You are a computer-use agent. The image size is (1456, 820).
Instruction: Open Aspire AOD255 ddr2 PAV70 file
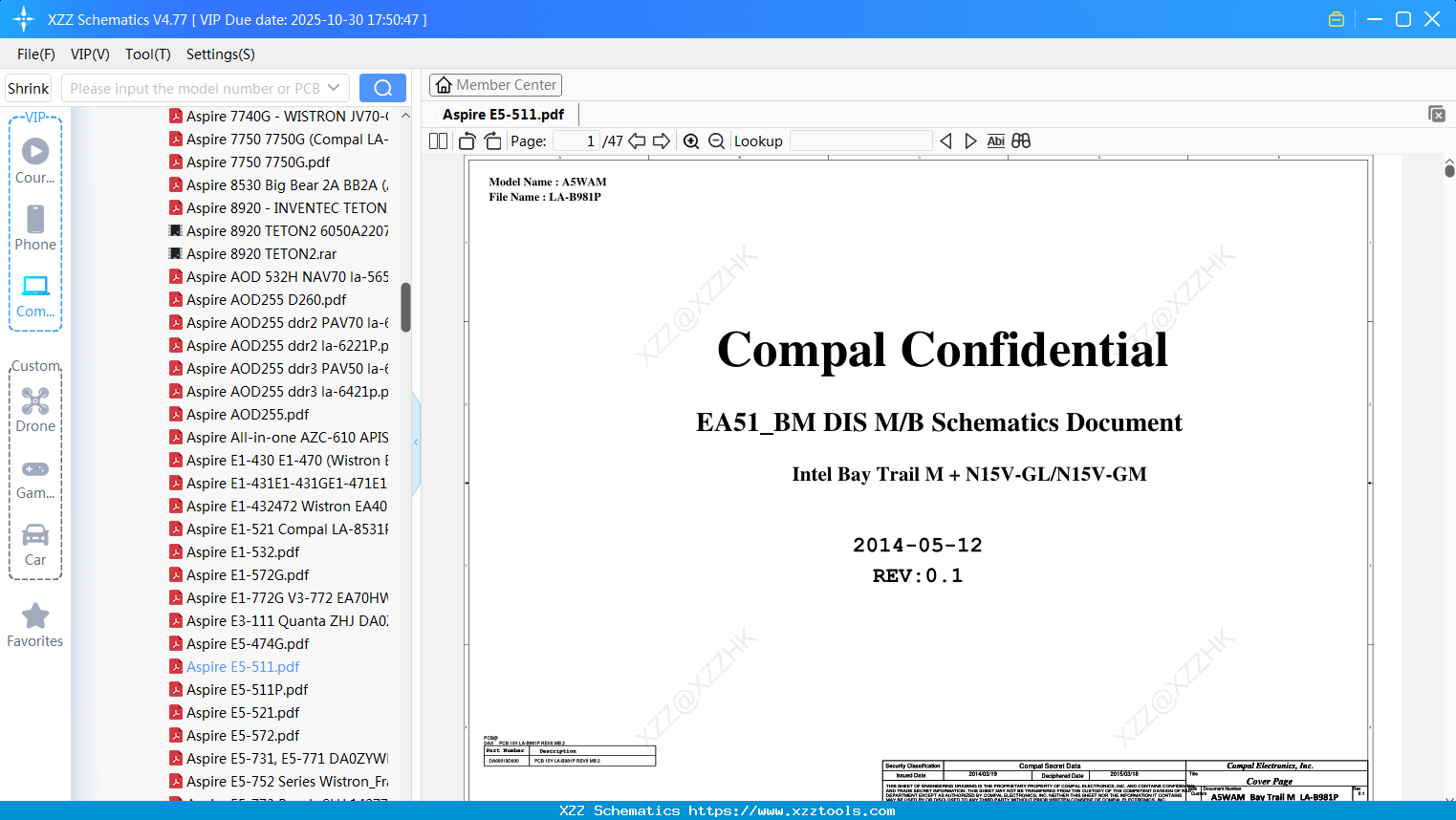(x=279, y=322)
